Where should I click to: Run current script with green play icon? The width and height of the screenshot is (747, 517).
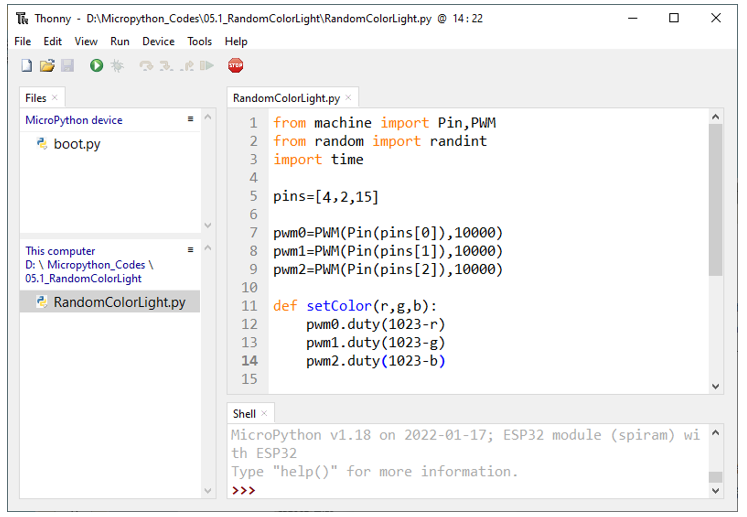point(97,65)
